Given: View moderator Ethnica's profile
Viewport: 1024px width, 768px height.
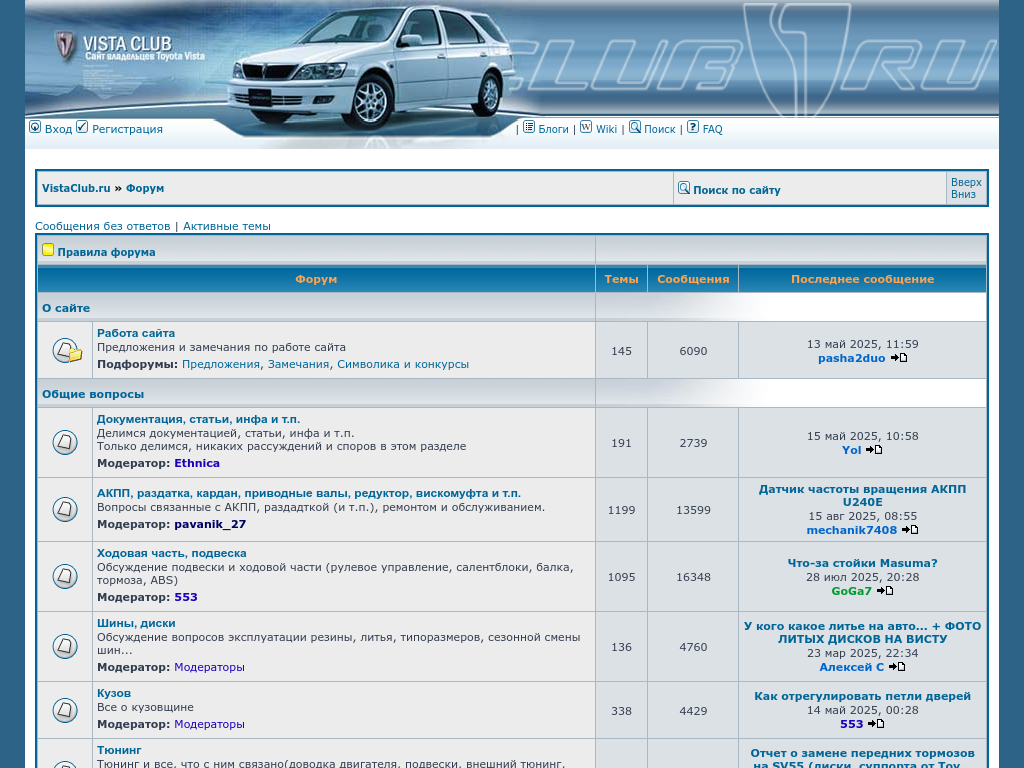Looking at the screenshot, I should (197, 463).
